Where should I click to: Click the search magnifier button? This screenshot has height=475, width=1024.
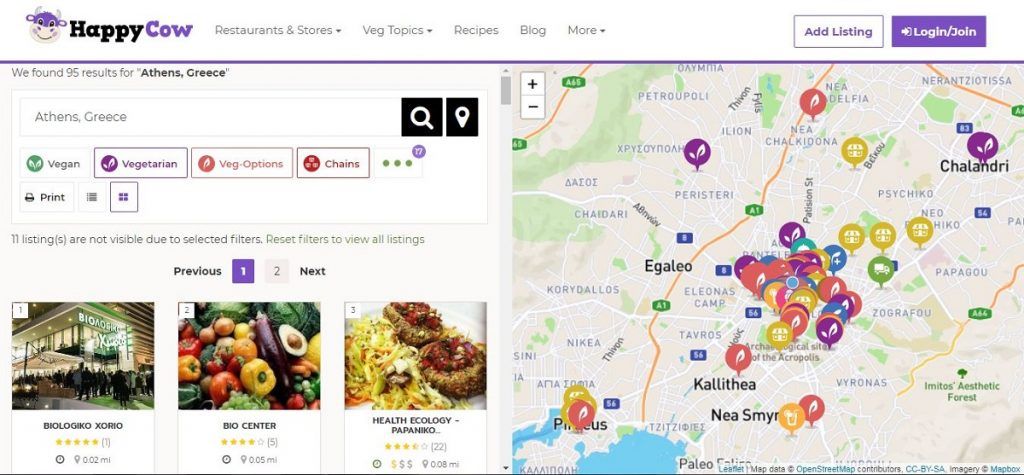pyautogui.click(x=421, y=117)
